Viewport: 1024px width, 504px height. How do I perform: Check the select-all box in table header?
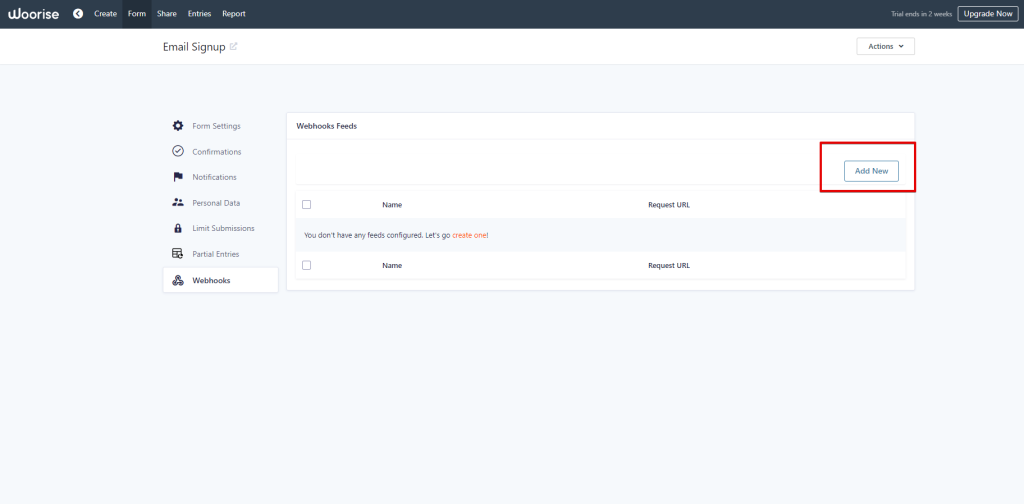coord(306,205)
